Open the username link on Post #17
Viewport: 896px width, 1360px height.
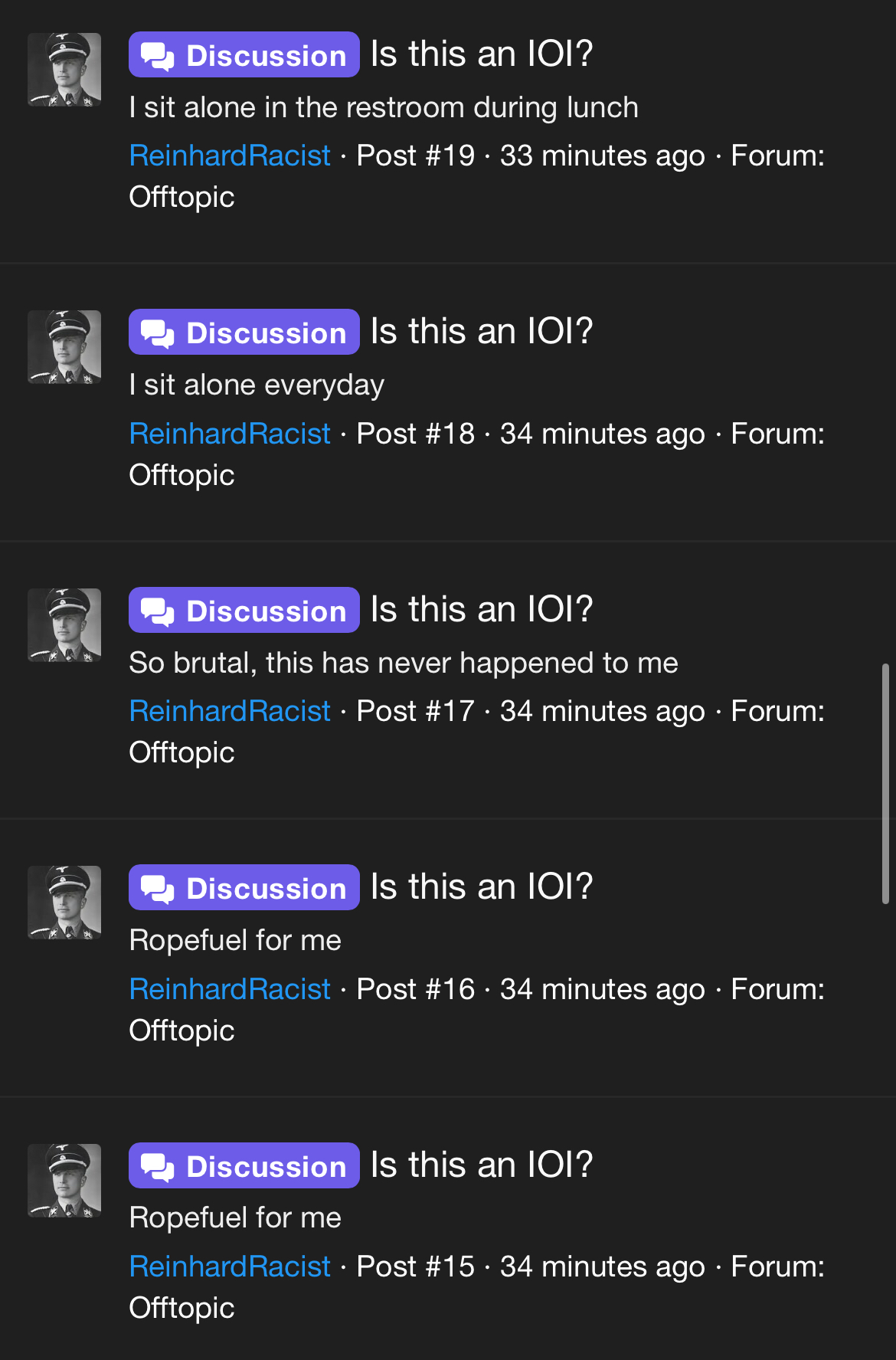click(x=230, y=711)
